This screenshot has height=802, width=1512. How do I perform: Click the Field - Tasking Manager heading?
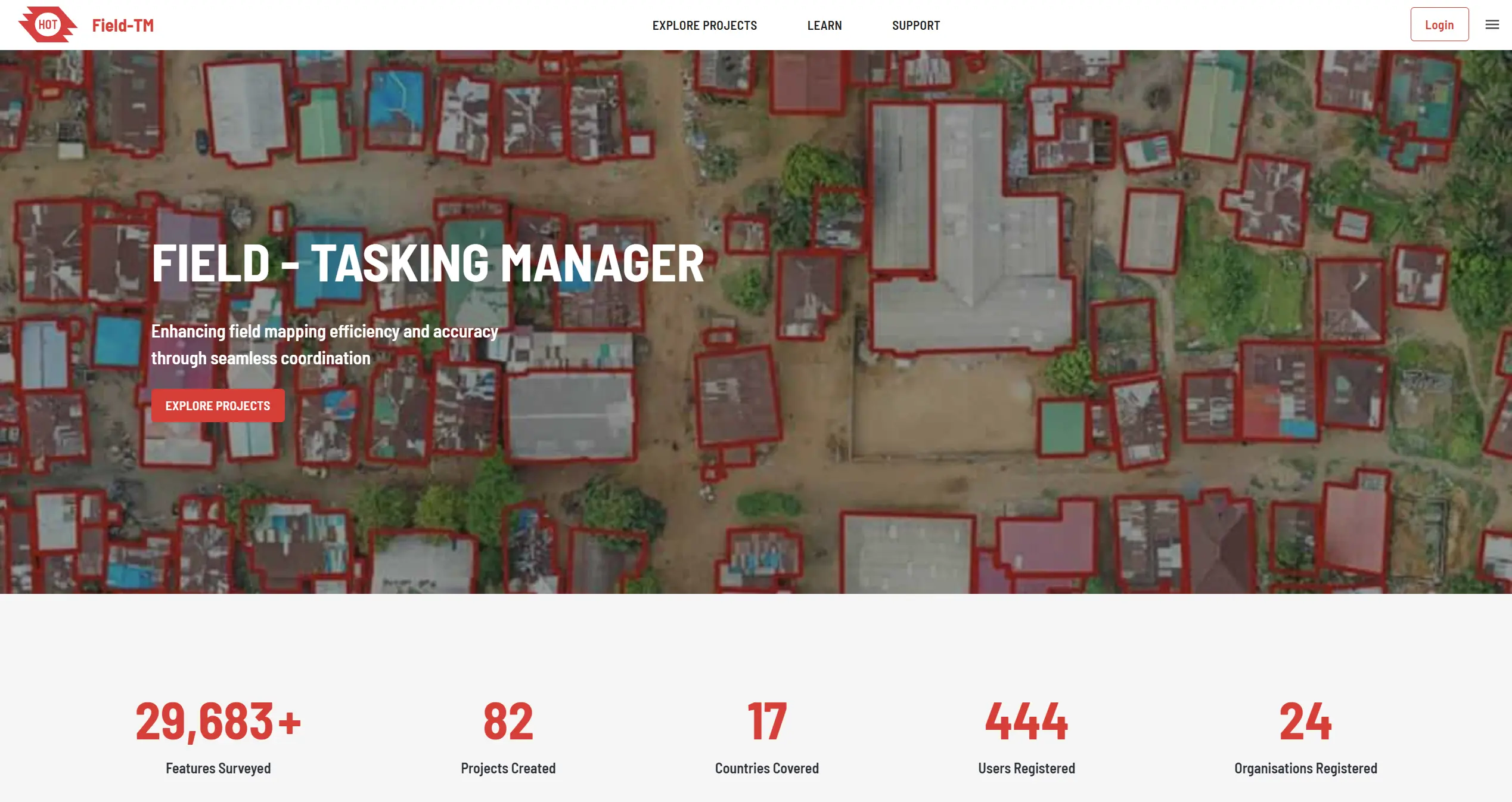[x=427, y=263]
